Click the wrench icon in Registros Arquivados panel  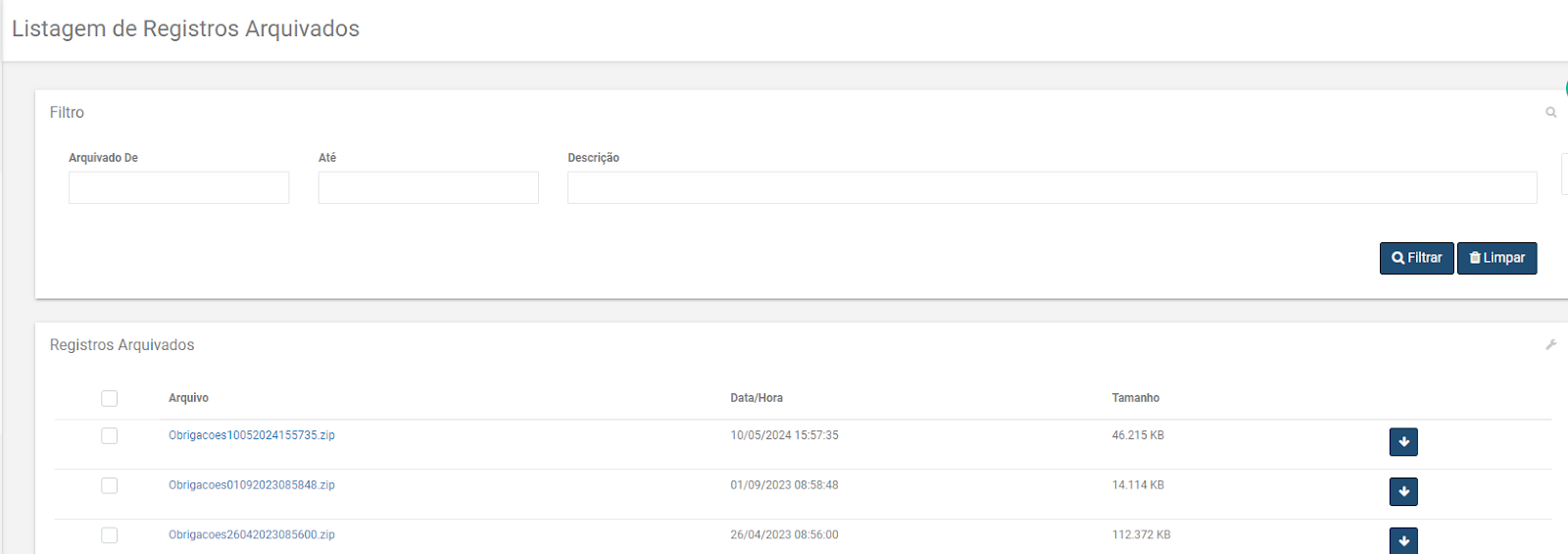coord(1550,344)
